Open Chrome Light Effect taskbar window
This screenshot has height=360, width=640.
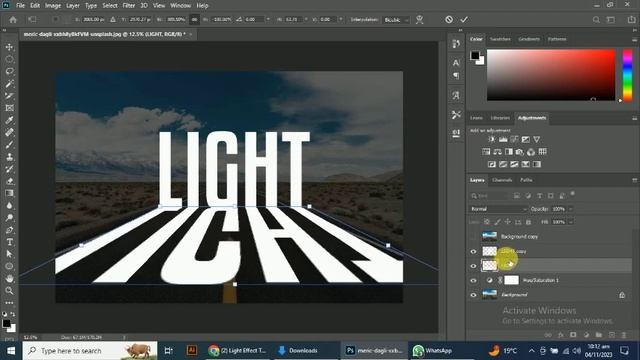click(237, 351)
